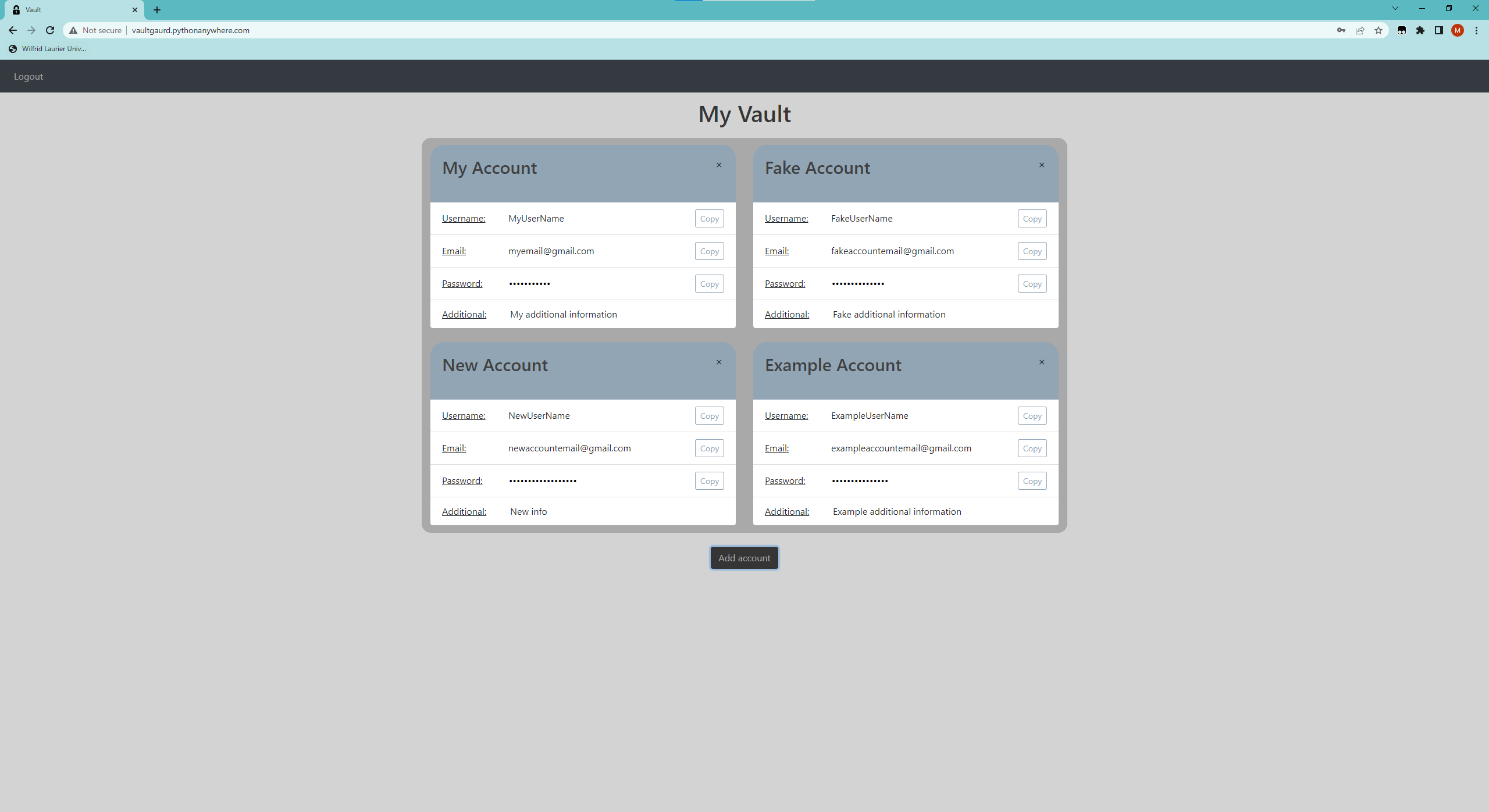
Task: Open saved passwords via the key icon
Action: (1341, 30)
